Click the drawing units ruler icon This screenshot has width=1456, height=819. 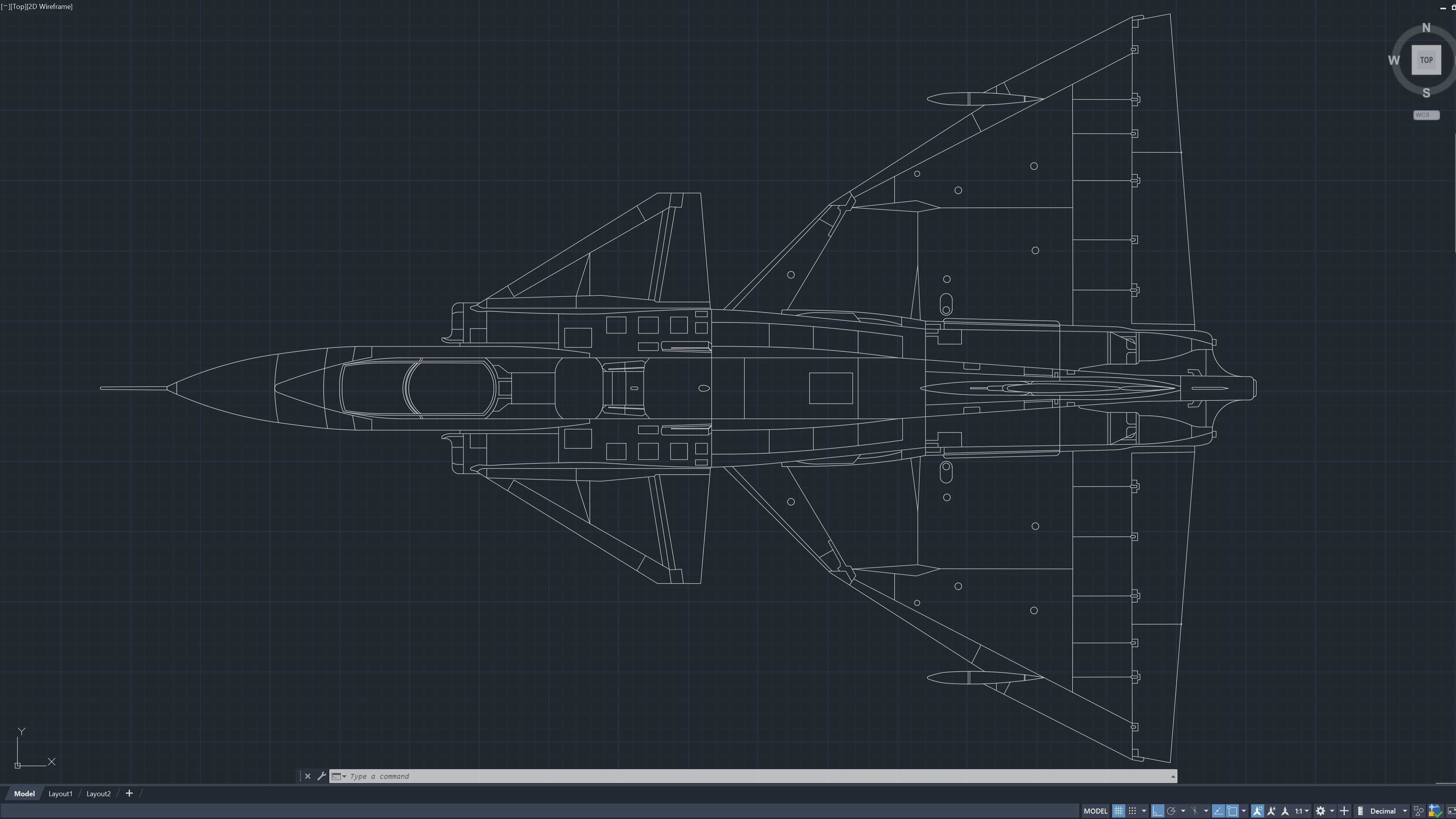pos(1361,811)
